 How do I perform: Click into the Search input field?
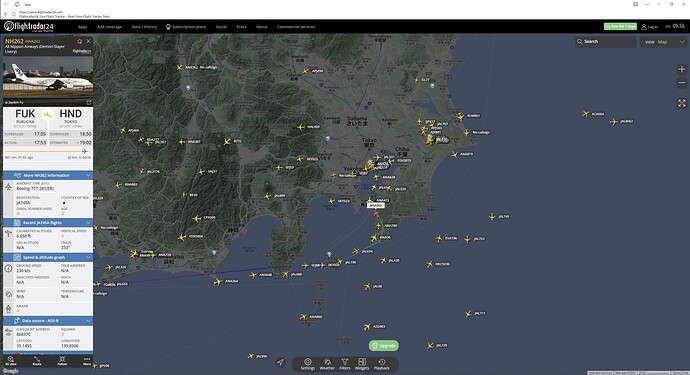(606, 42)
